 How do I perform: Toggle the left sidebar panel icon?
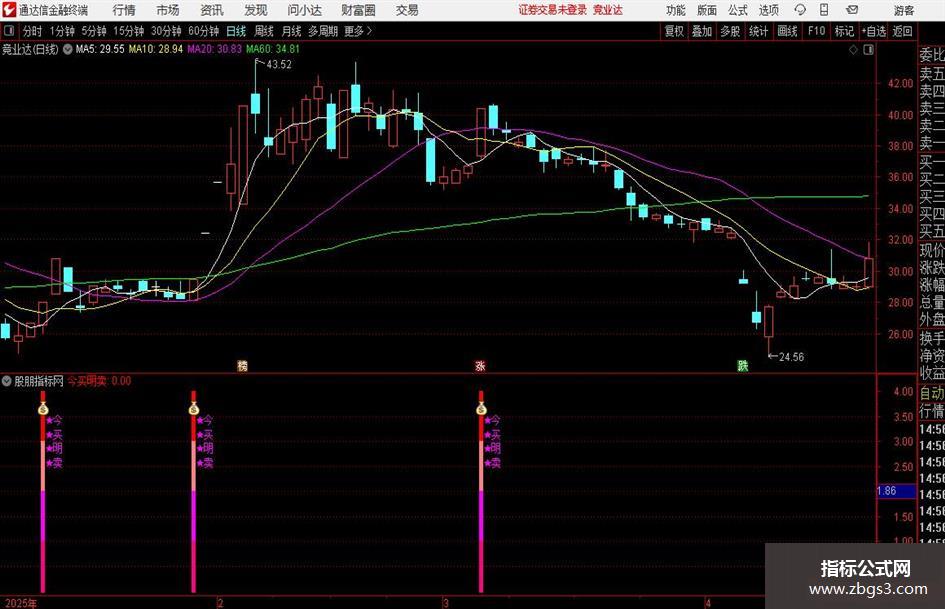tap(9, 31)
